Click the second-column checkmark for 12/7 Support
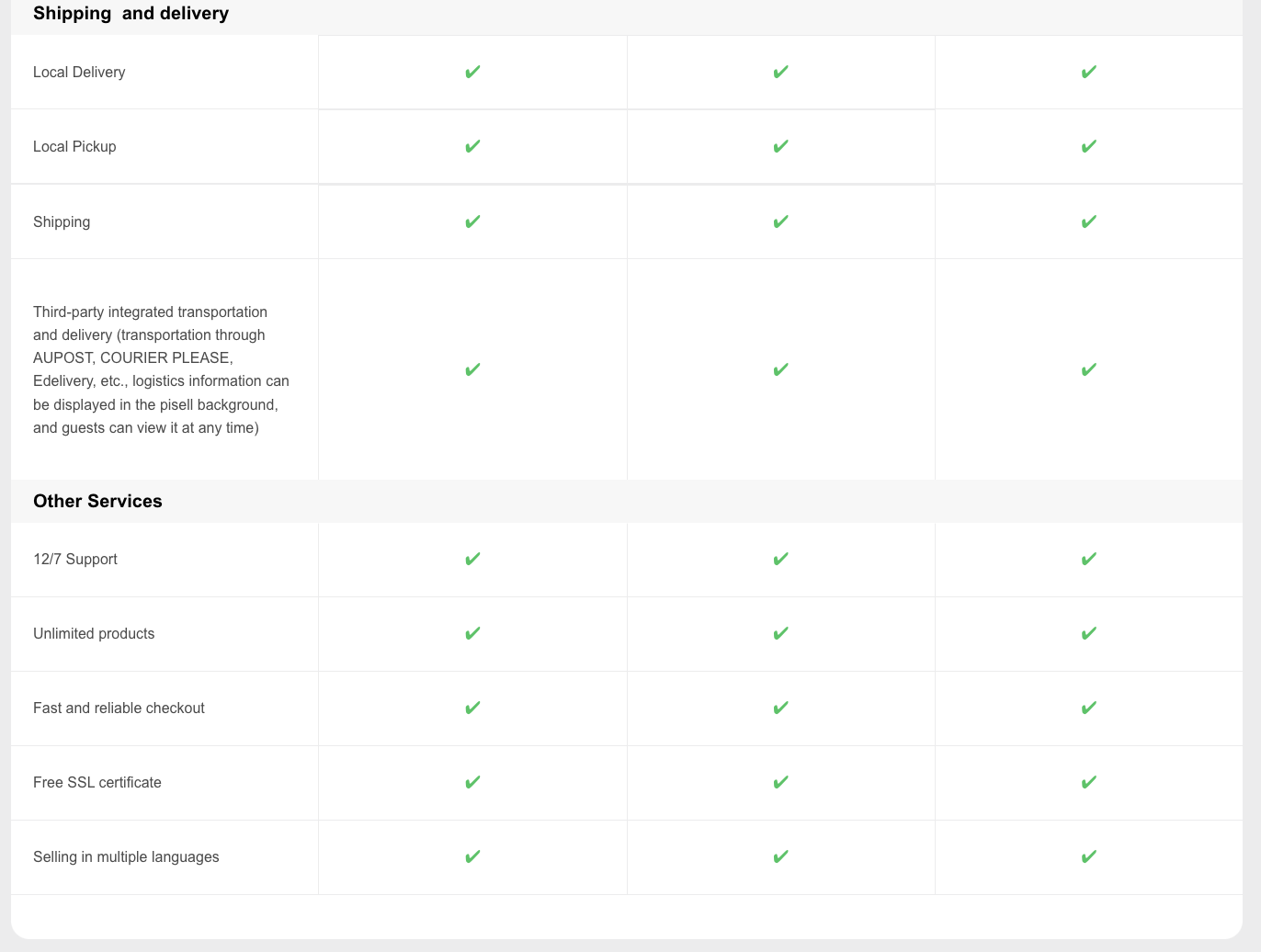Screen dimensions: 1261x952 pyautogui.click(x=780, y=559)
